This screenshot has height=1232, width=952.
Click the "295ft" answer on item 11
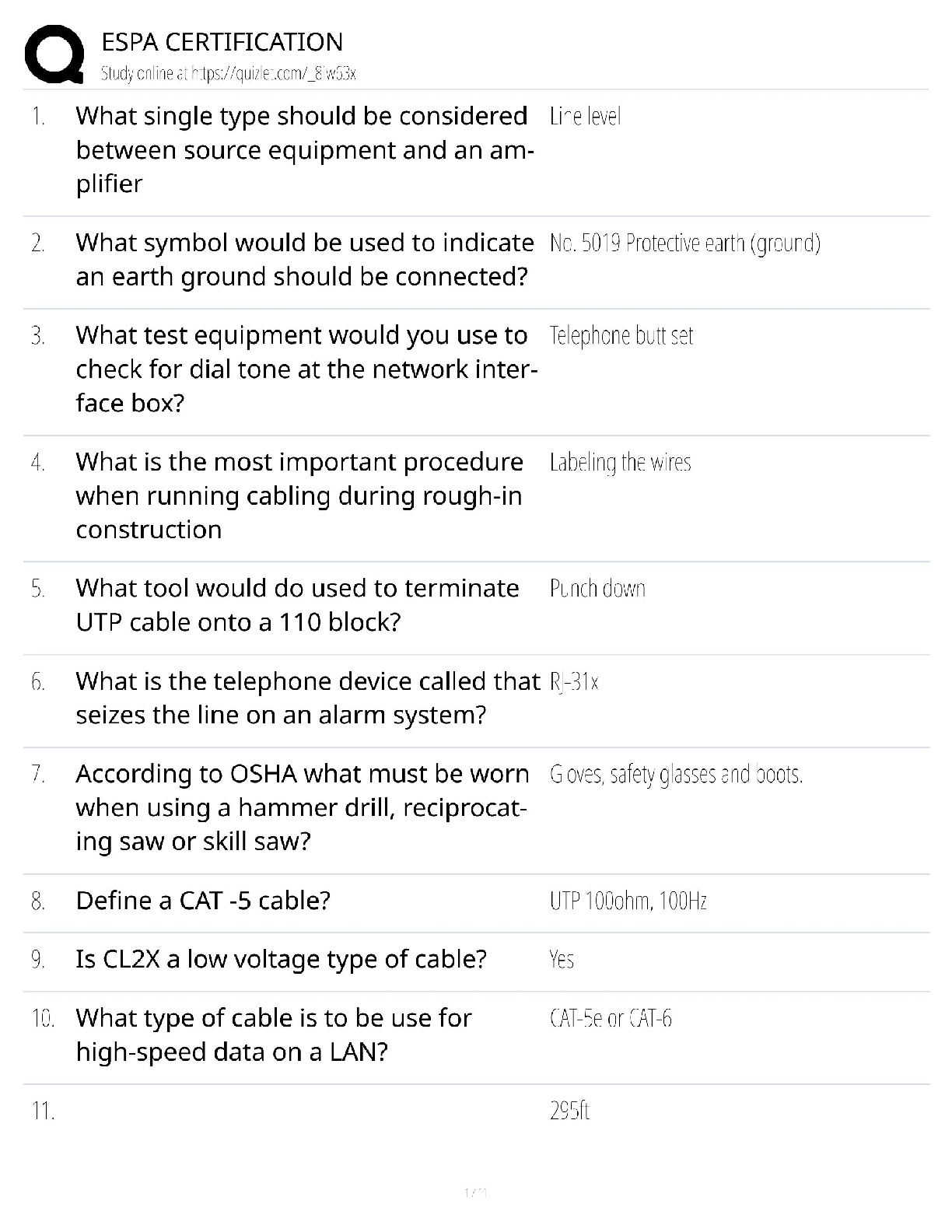point(569,1111)
